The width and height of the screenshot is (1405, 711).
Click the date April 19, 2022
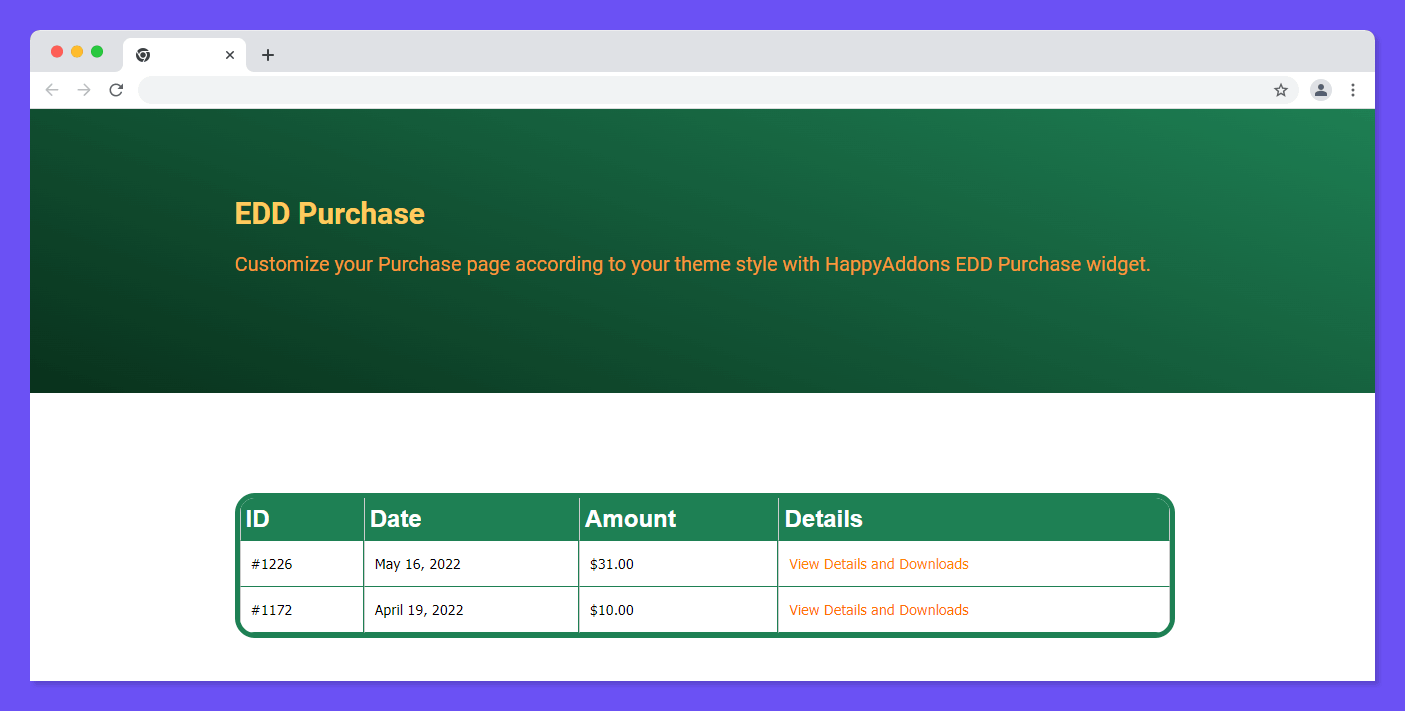coord(419,610)
